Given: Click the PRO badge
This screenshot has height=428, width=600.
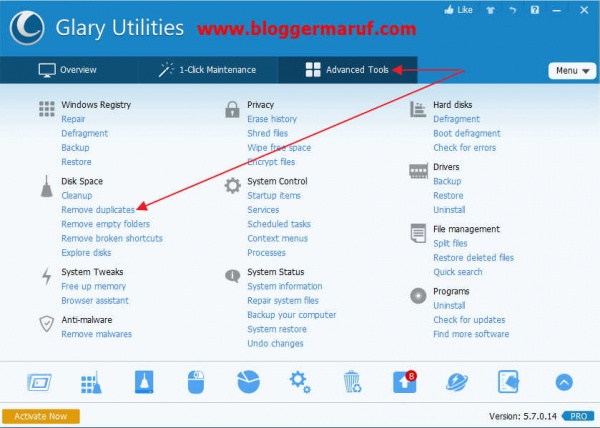Looking at the screenshot, I should click(x=578, y=416).
